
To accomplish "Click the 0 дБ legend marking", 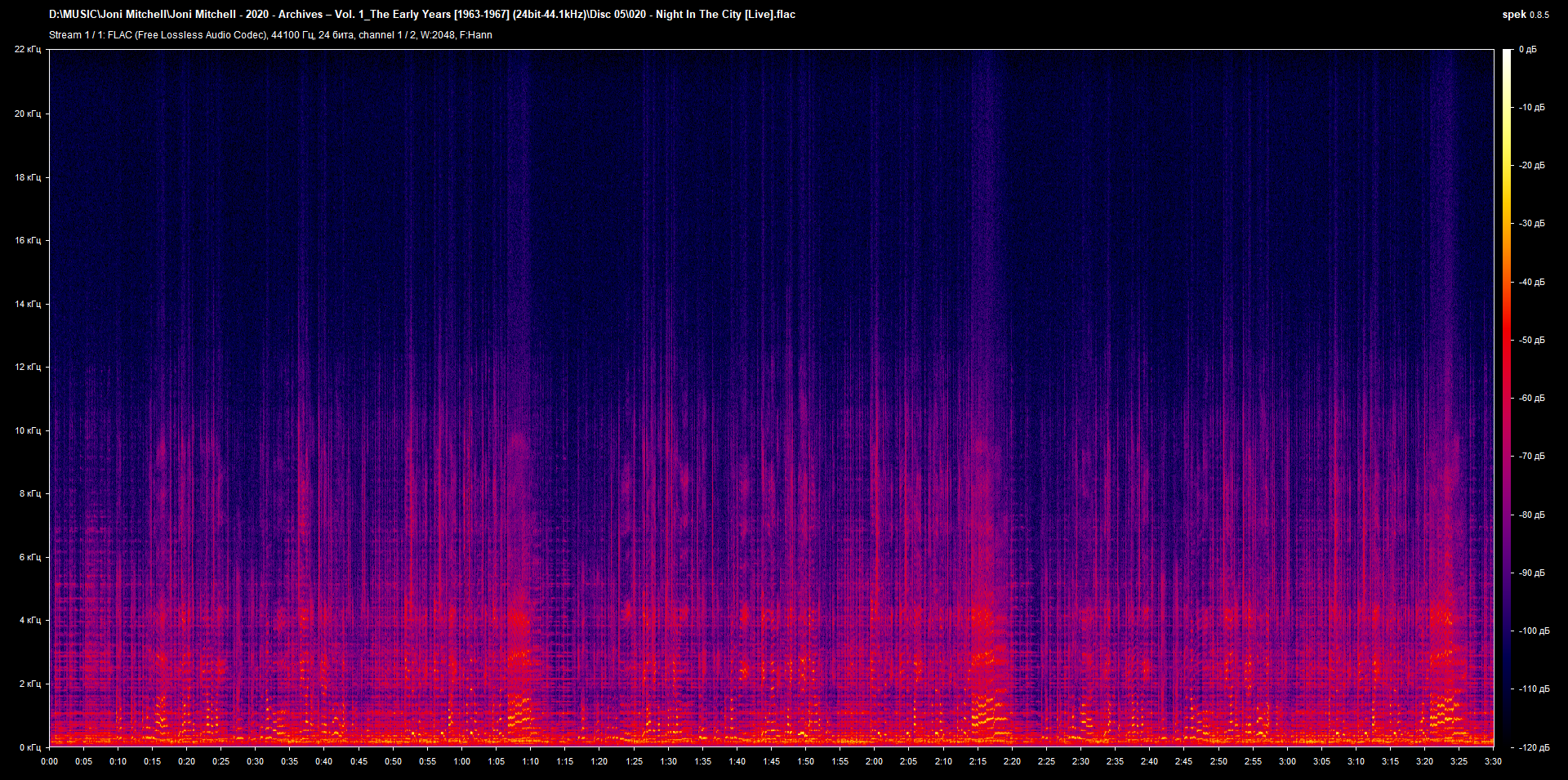I will point(1530,49).
